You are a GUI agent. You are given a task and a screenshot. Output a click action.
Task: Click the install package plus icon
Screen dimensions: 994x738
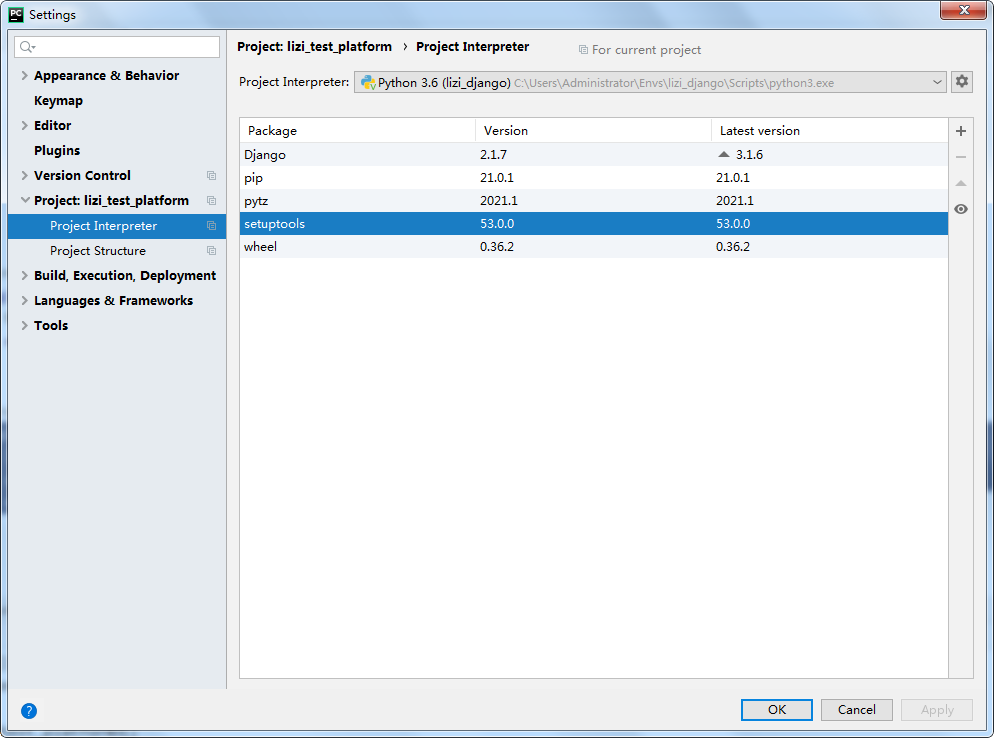pos(960,131)
